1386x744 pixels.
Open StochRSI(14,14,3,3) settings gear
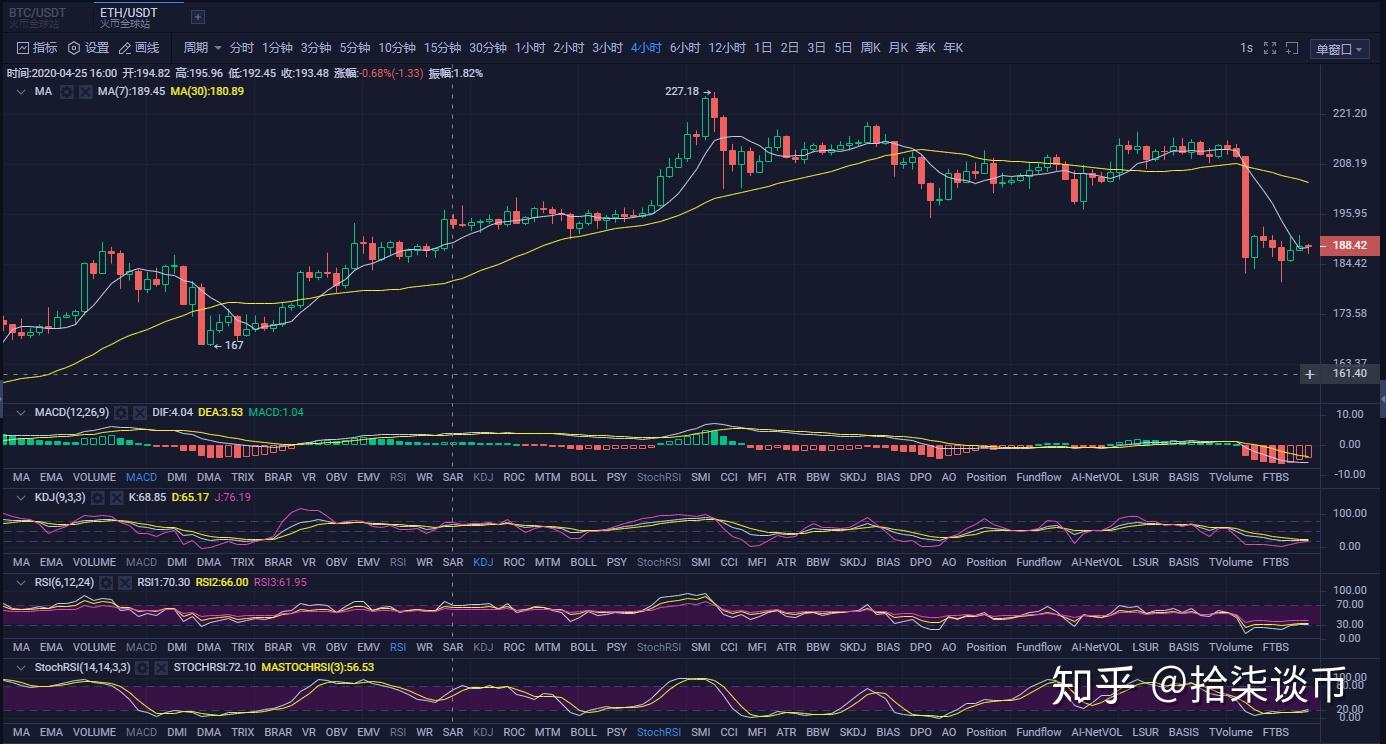(142, 667)
